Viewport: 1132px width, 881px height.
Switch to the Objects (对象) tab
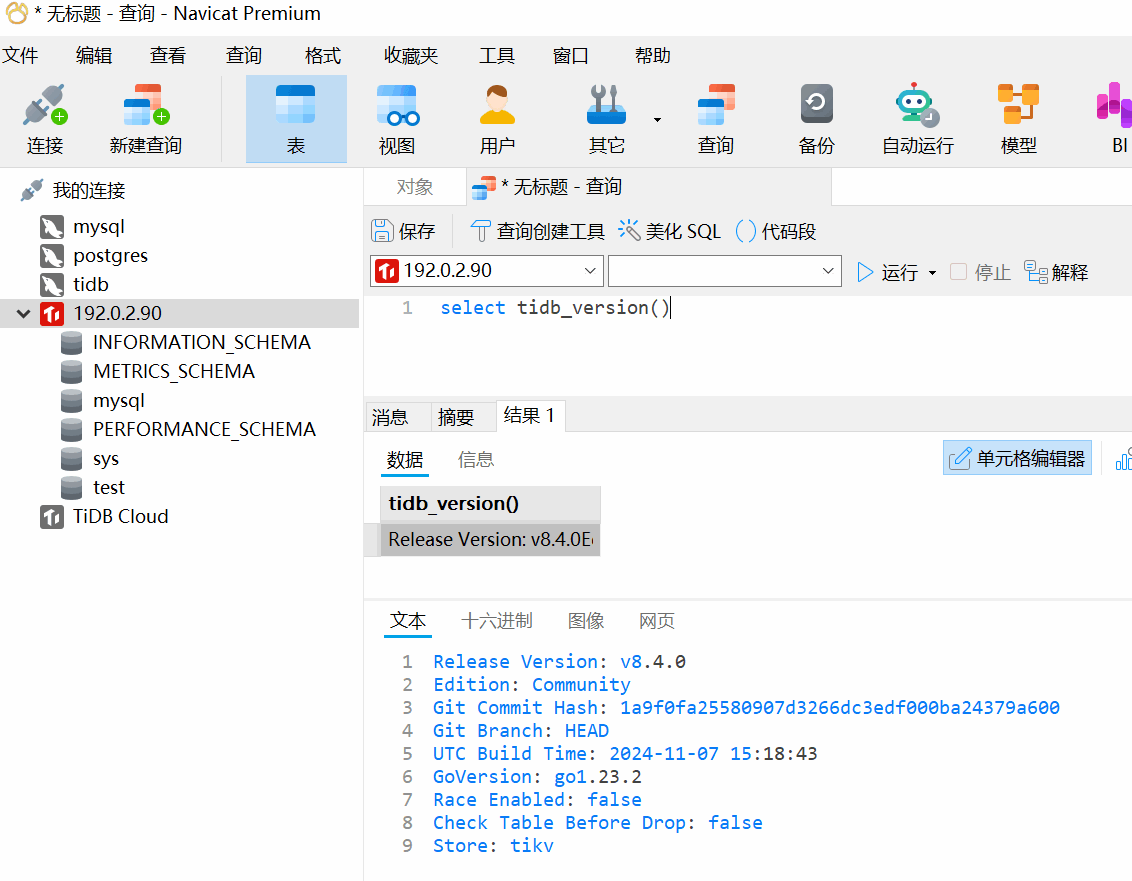click(x=414, y=187)
